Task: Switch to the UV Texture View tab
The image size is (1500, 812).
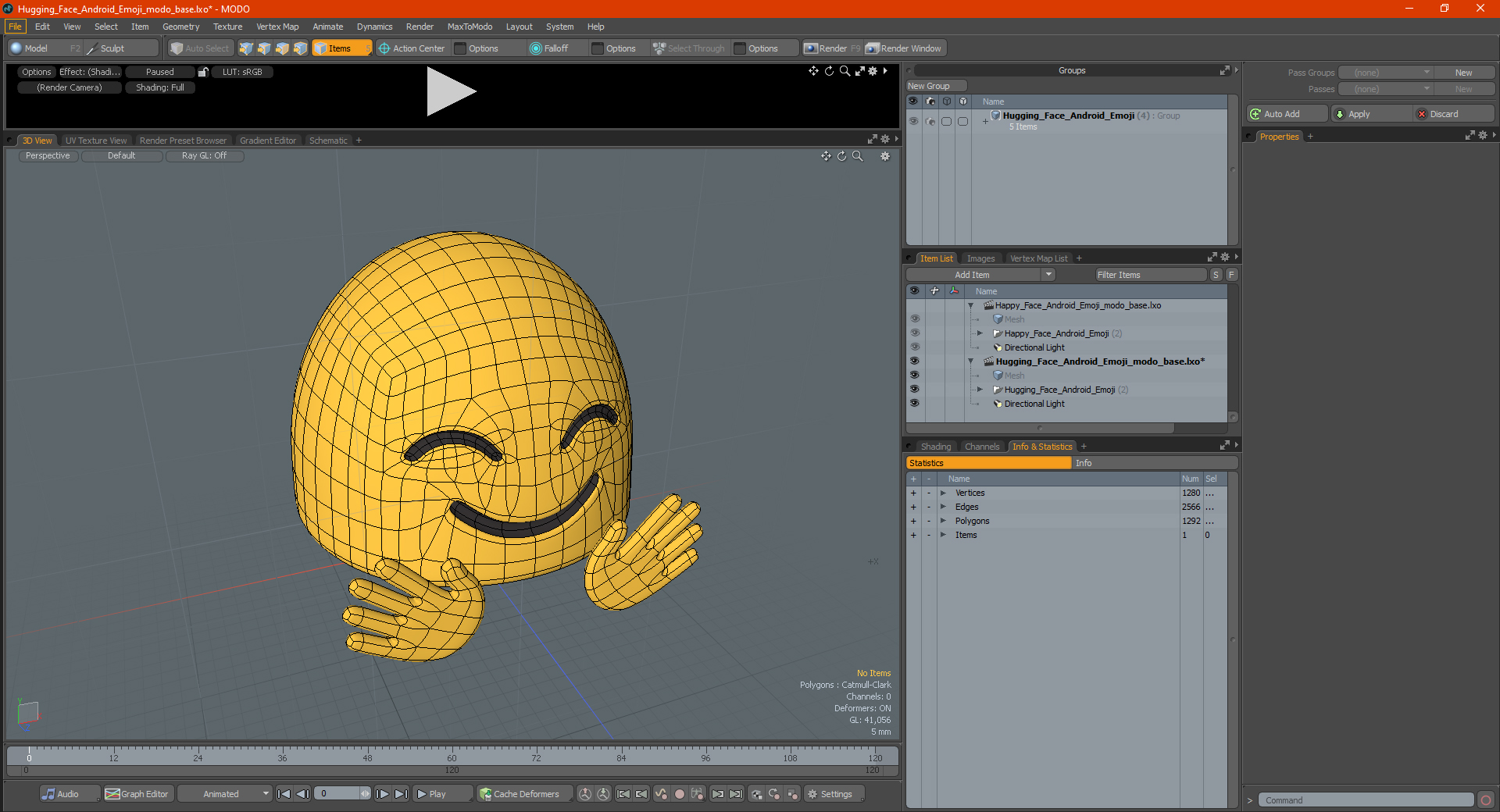Action: [x=96, y=141]
